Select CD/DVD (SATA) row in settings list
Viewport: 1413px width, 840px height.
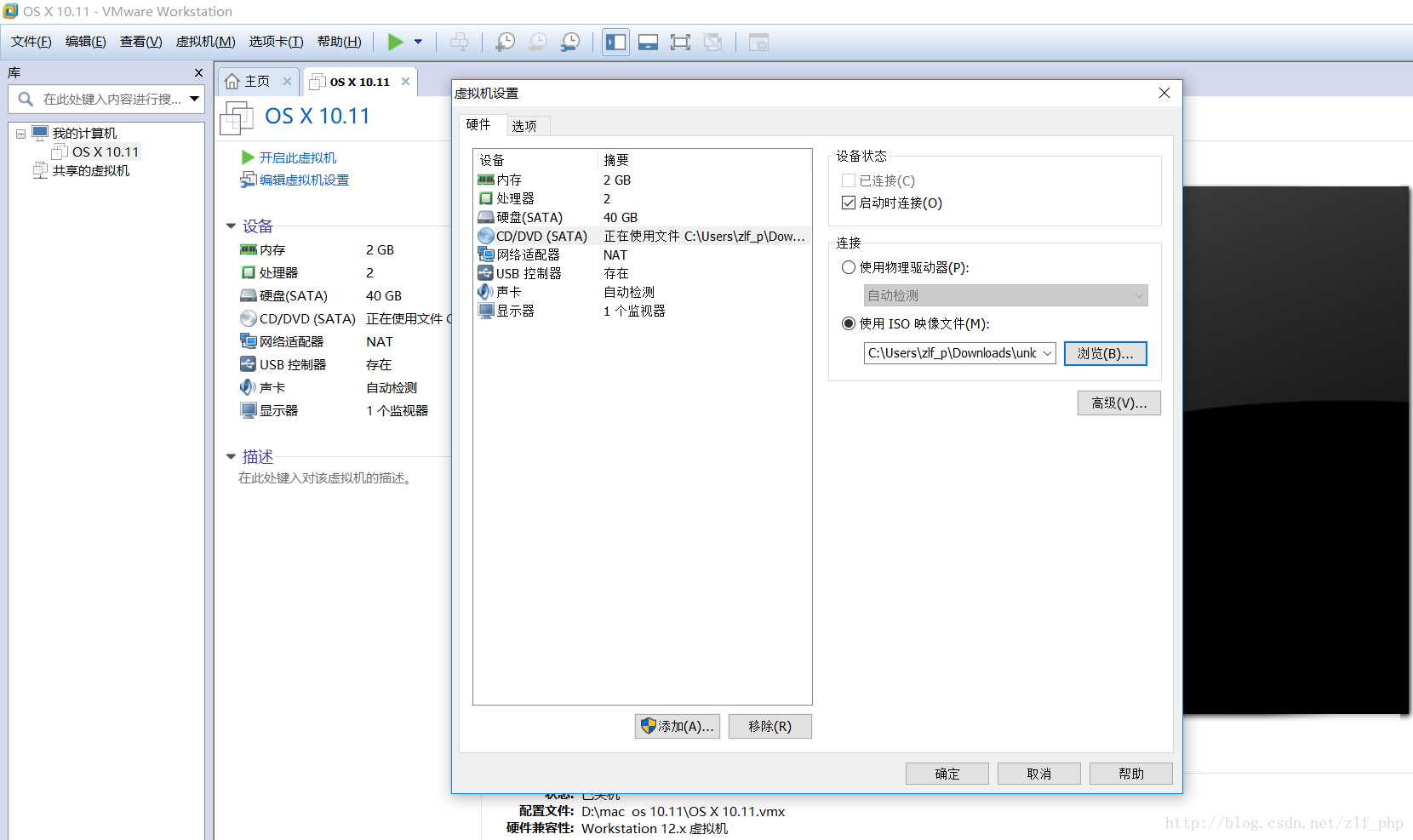(642, 236)
